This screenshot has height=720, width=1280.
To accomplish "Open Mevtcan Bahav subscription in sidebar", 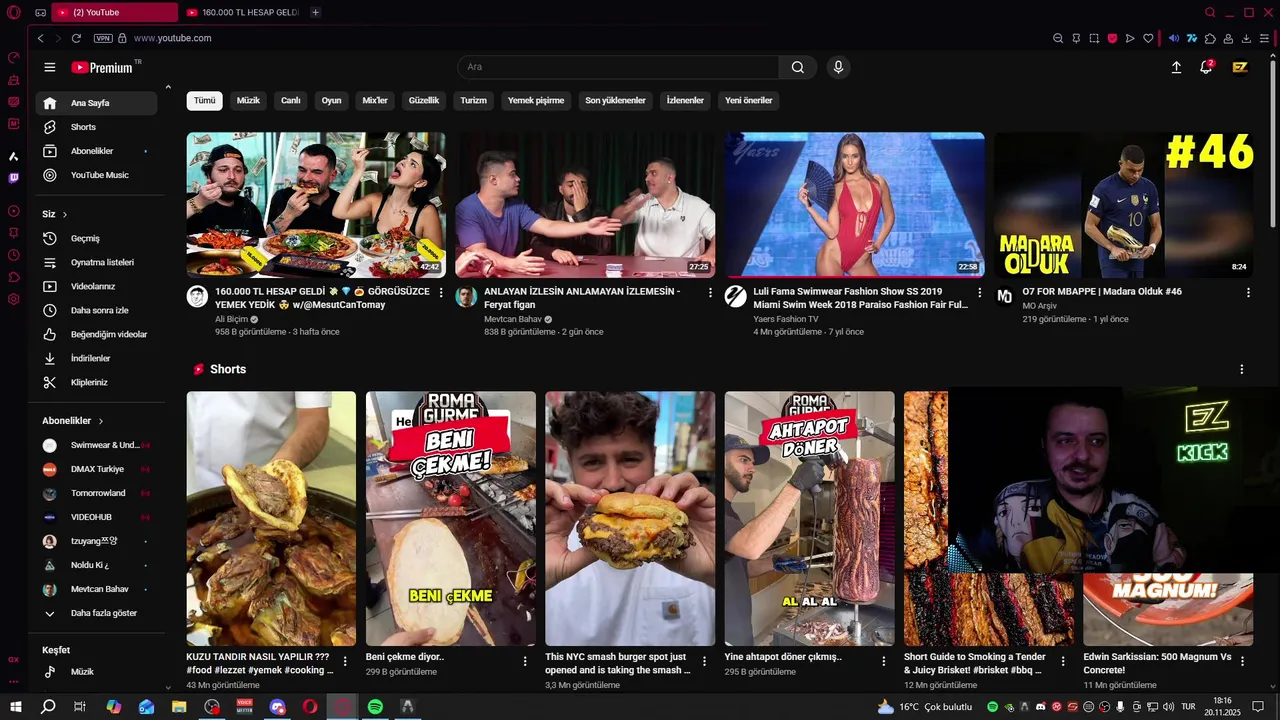I will (x=96, y=589).
